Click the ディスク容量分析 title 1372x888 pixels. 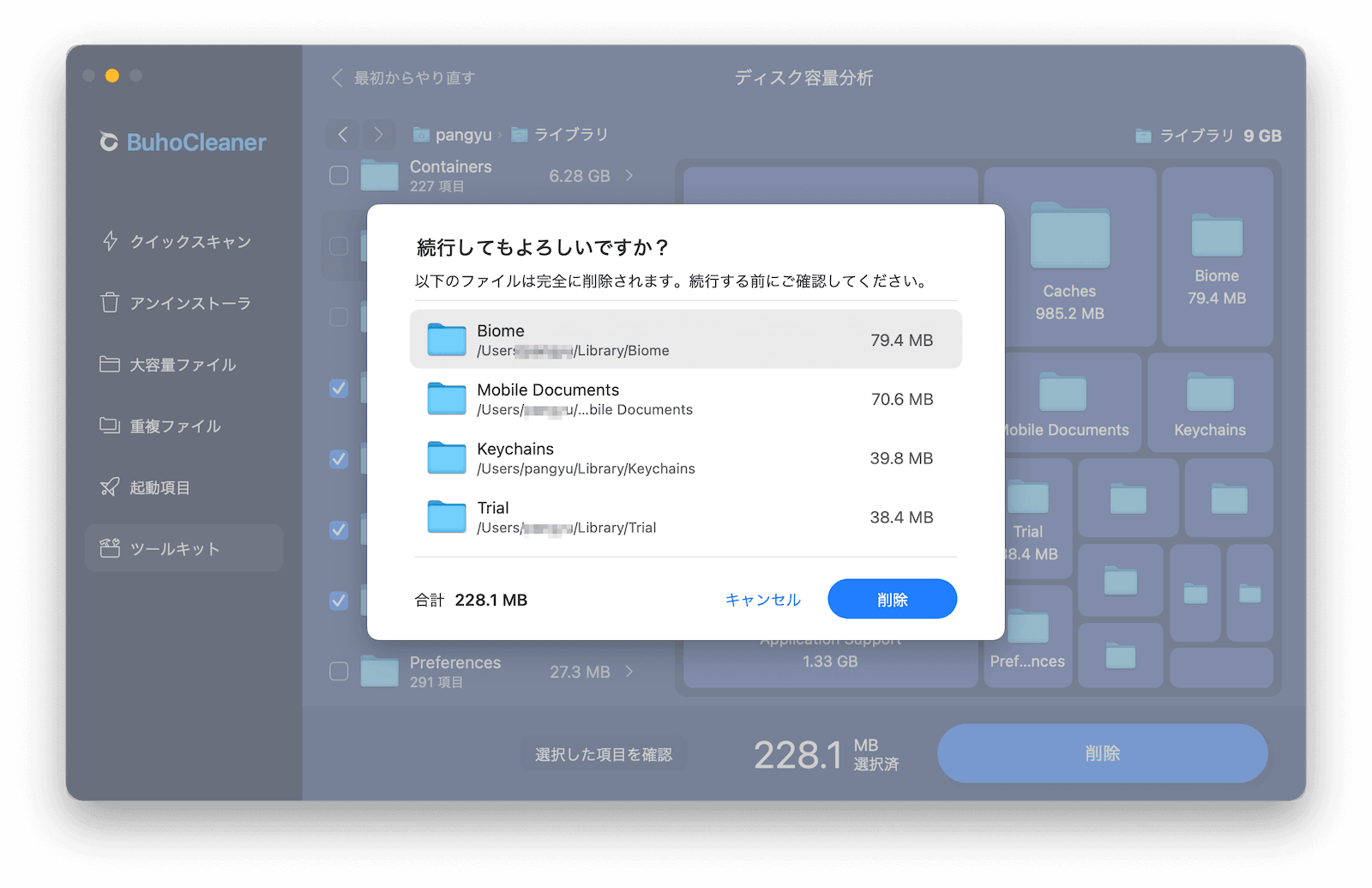point(803,78)
